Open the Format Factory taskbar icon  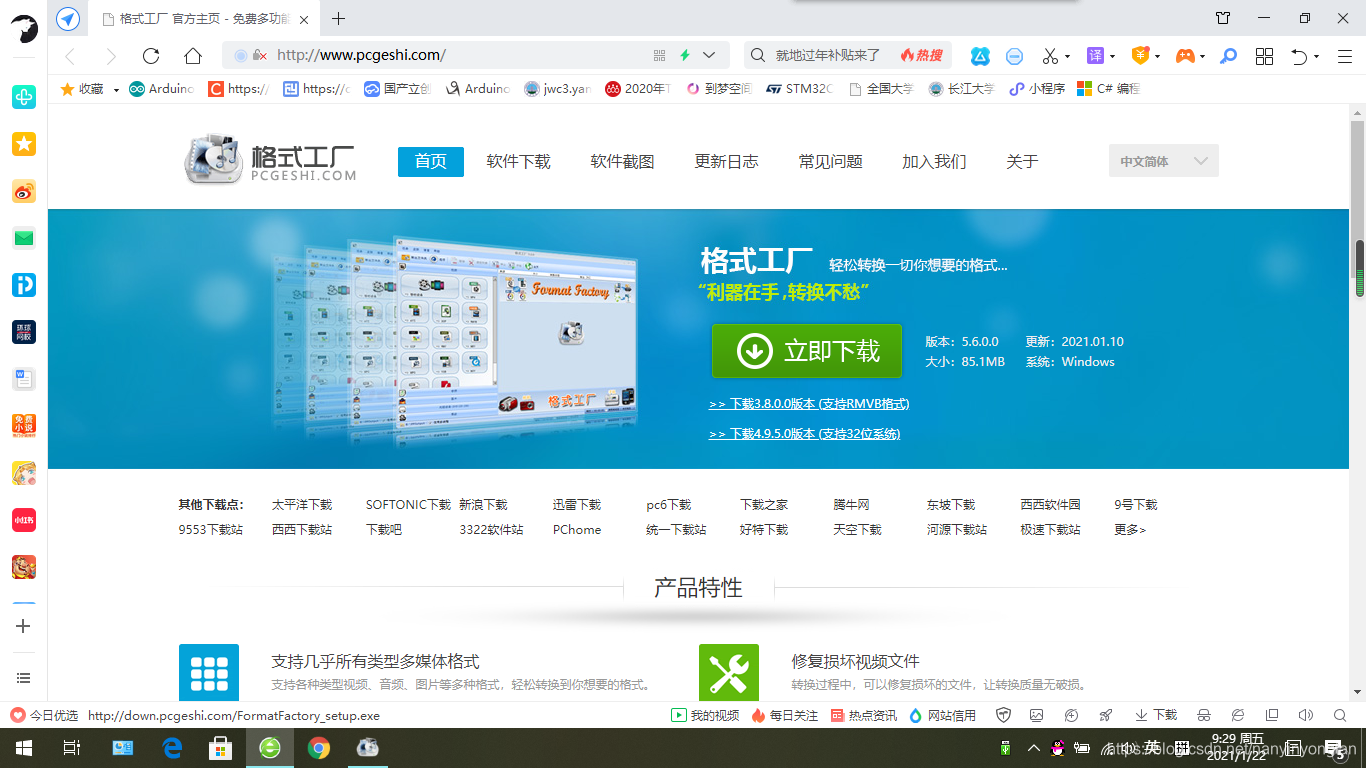click(368, 747)
